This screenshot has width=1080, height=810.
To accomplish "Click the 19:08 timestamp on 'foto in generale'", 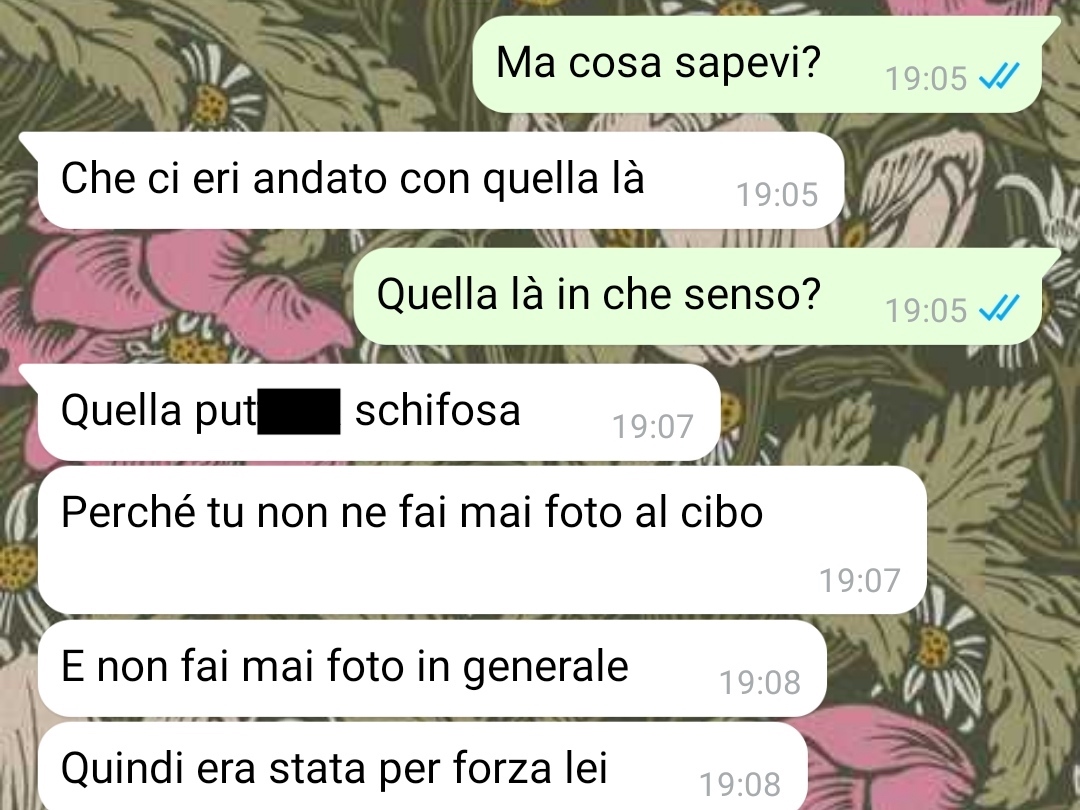I will [760, 683].
